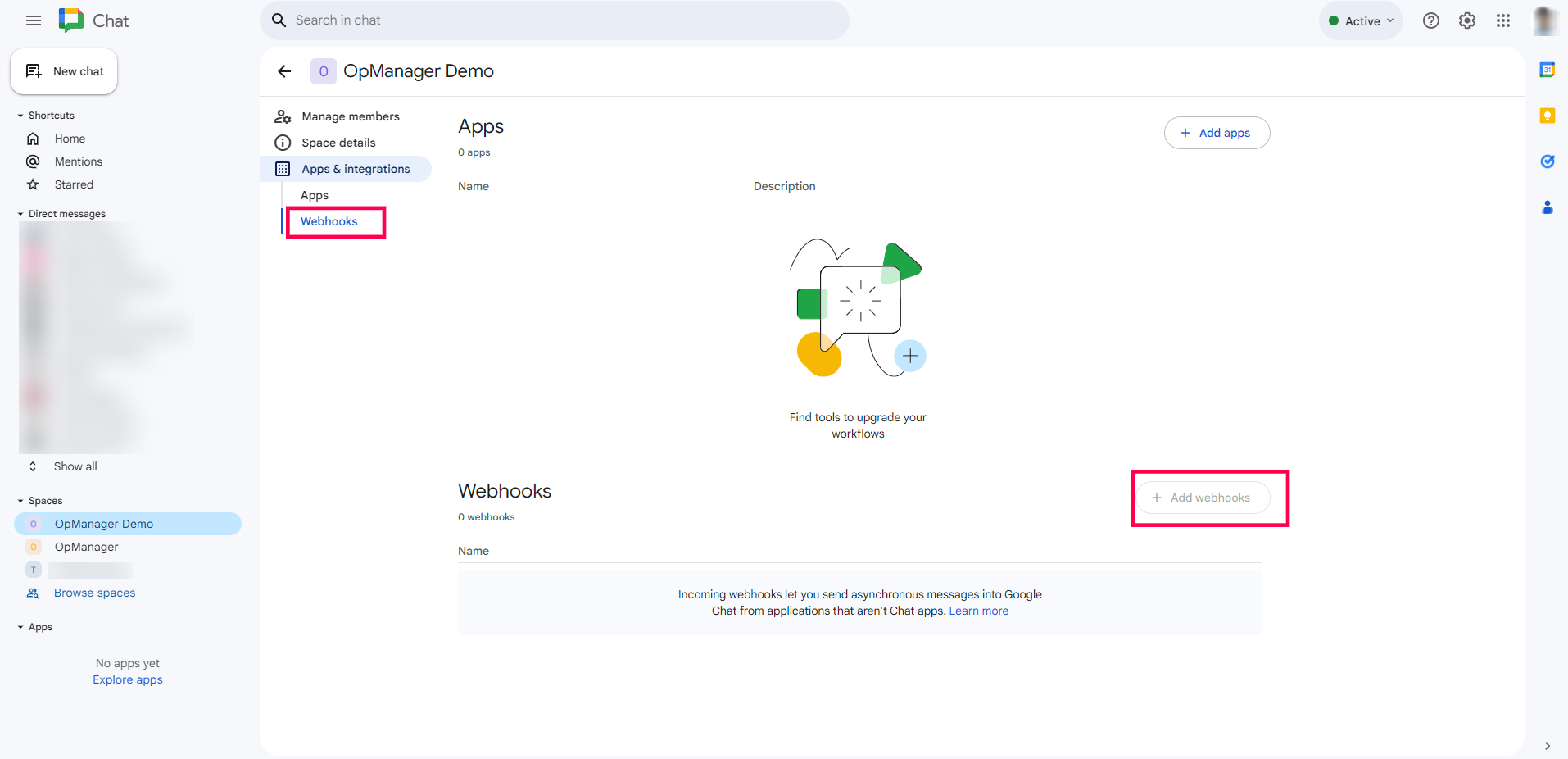Open the Active status dropdown

pyautogui.click(x=1361, y=21)
